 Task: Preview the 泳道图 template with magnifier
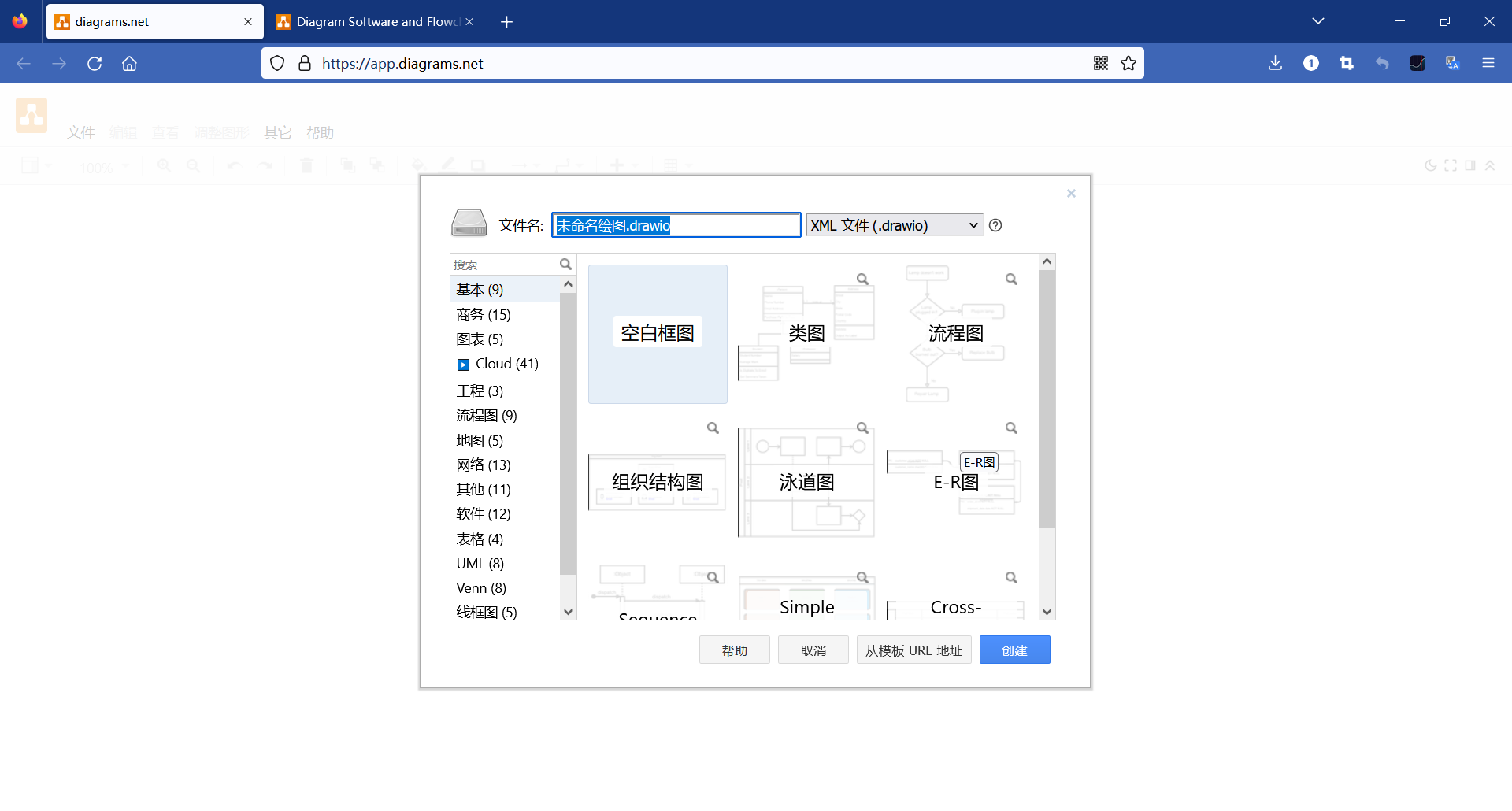(x=862, y=428)
